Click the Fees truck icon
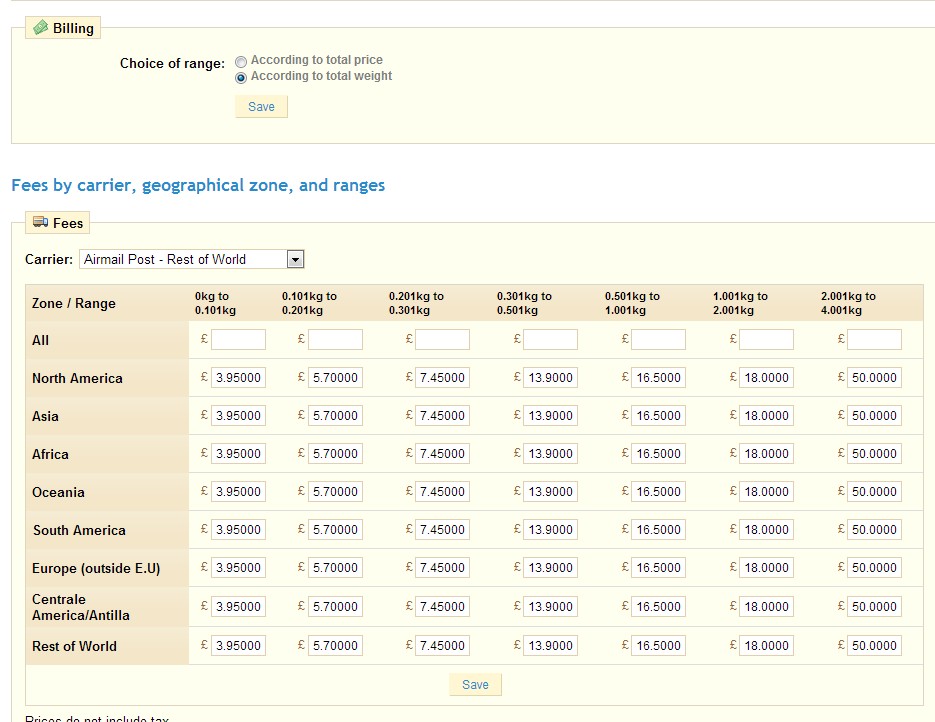The height and width of the screenshot is (722, 935). point(40,223)
